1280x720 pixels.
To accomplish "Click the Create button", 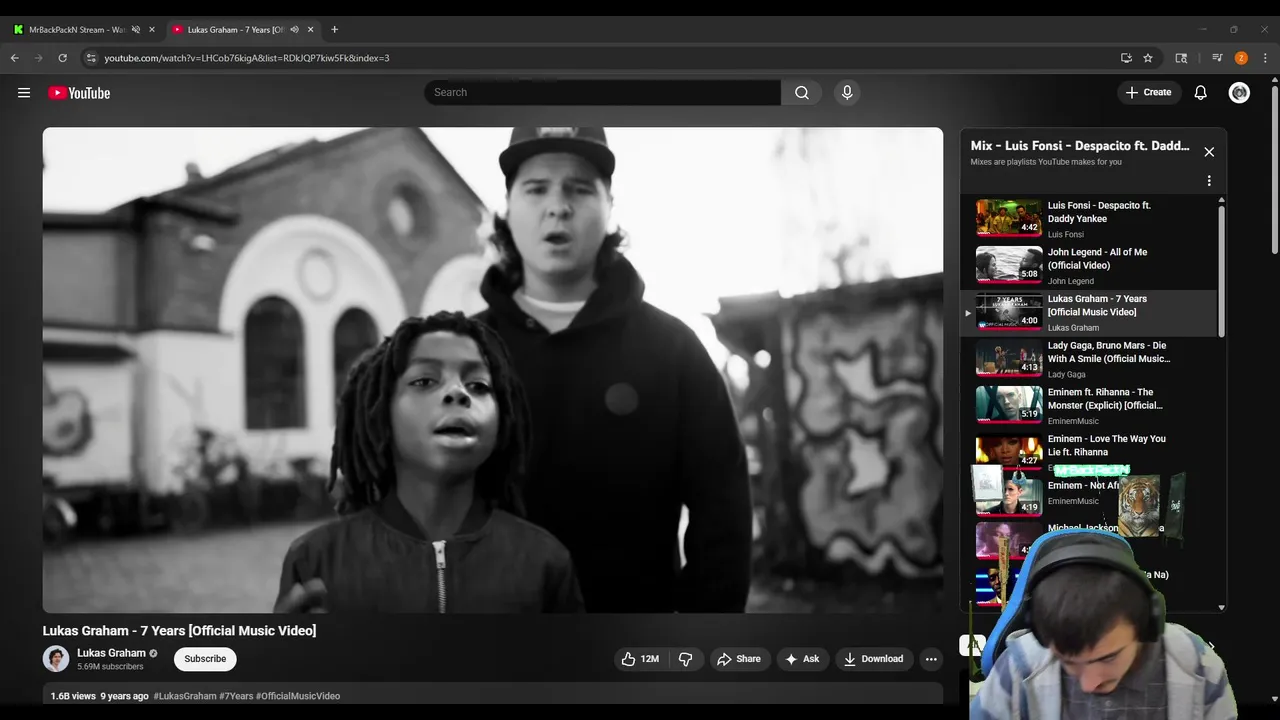I will point(1149,93).
